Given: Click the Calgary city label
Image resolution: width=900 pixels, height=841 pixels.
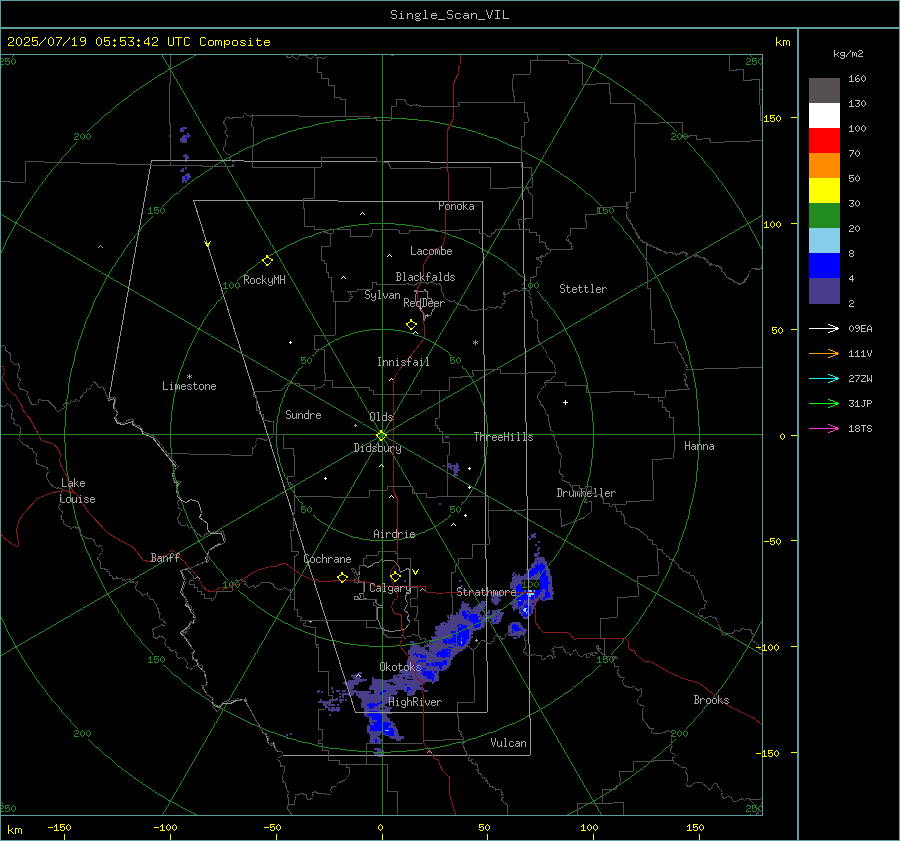Looking at the screenshot, I should (390, 588).
